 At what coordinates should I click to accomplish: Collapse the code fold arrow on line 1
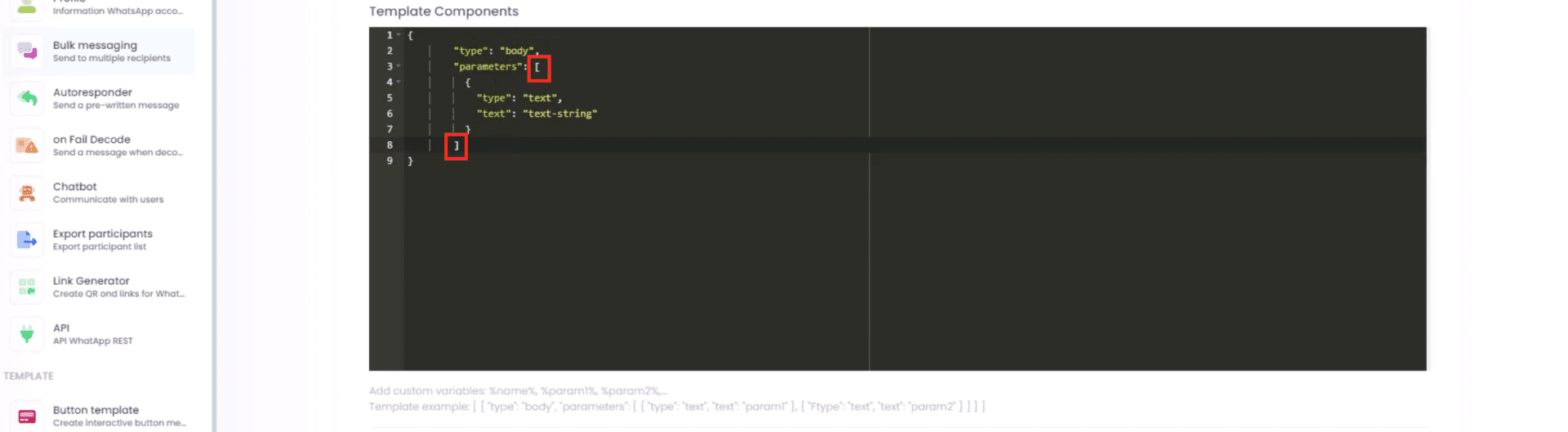click(399, 35)
